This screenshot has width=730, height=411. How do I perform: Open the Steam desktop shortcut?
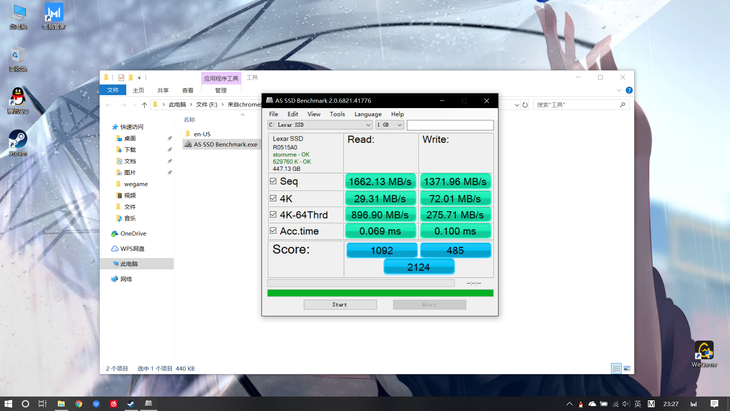(x=18, y=143)
